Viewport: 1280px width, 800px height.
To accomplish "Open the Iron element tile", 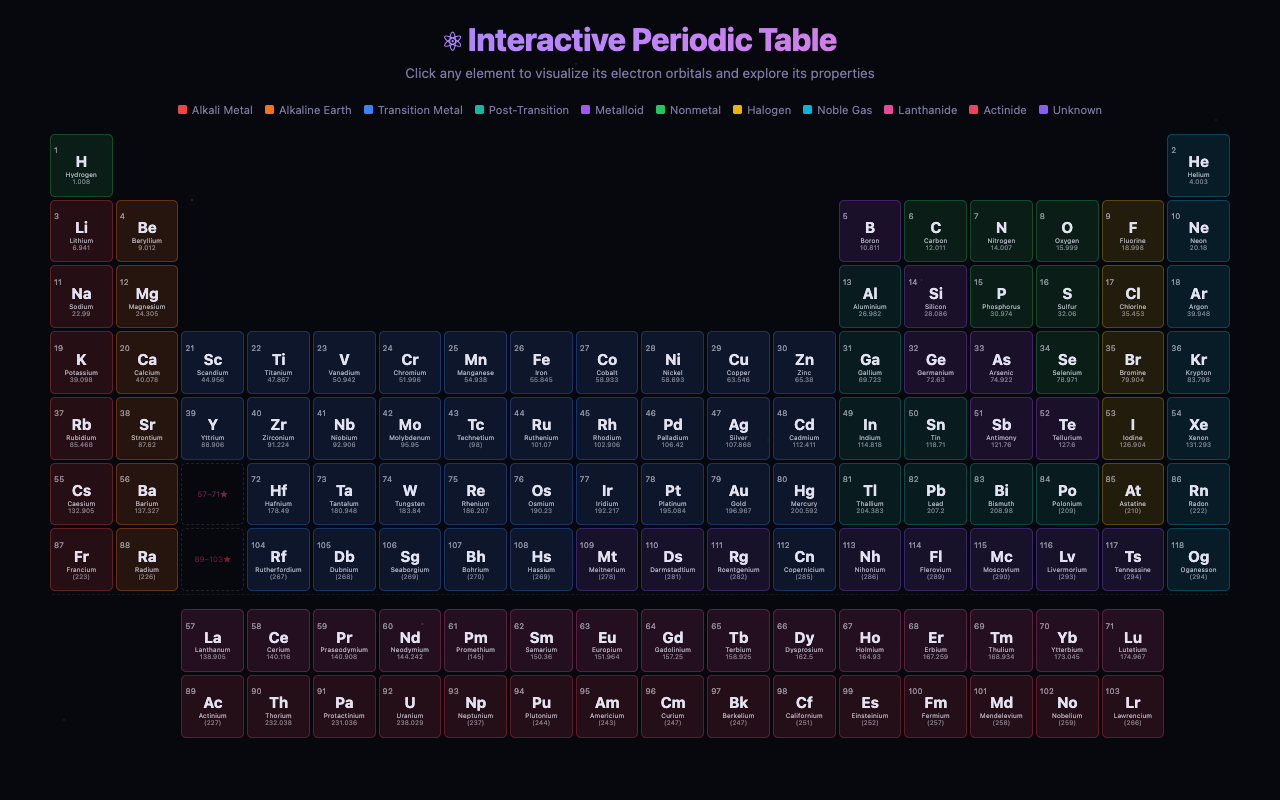I will 541,362.
